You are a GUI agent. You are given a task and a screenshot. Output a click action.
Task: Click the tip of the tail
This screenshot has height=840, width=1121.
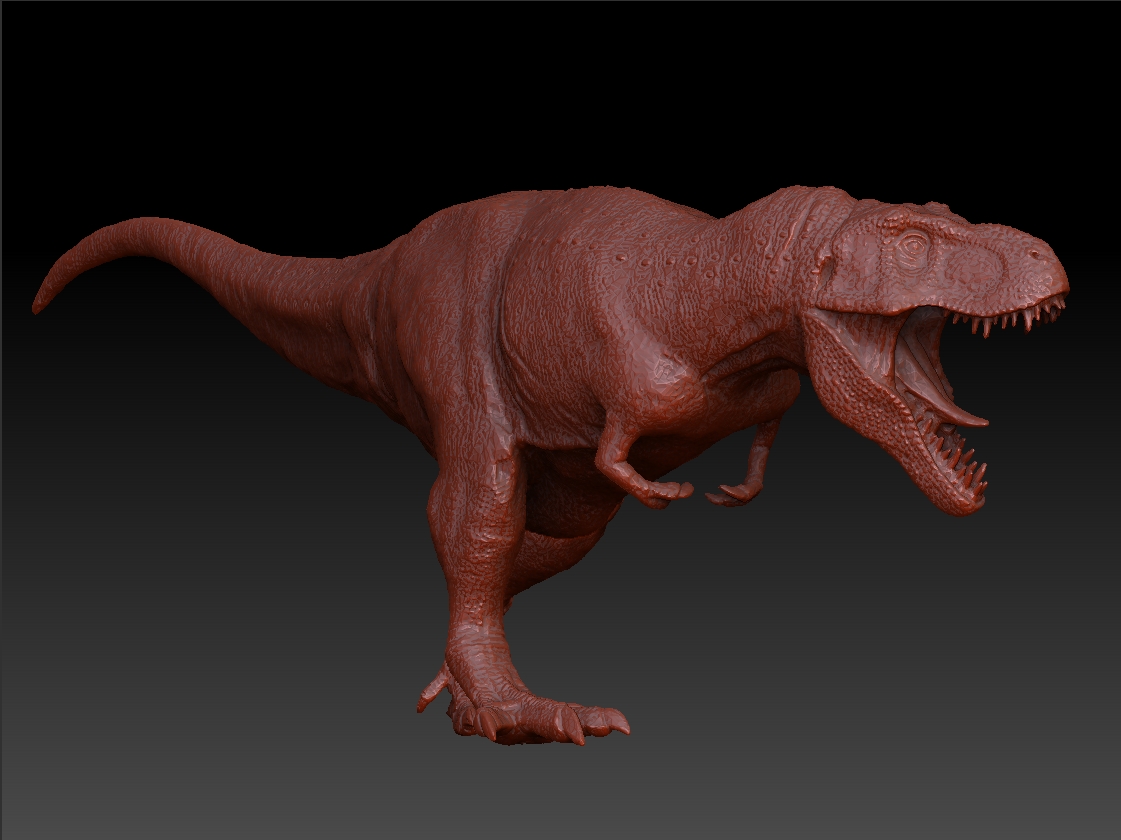tap(40, 300)
